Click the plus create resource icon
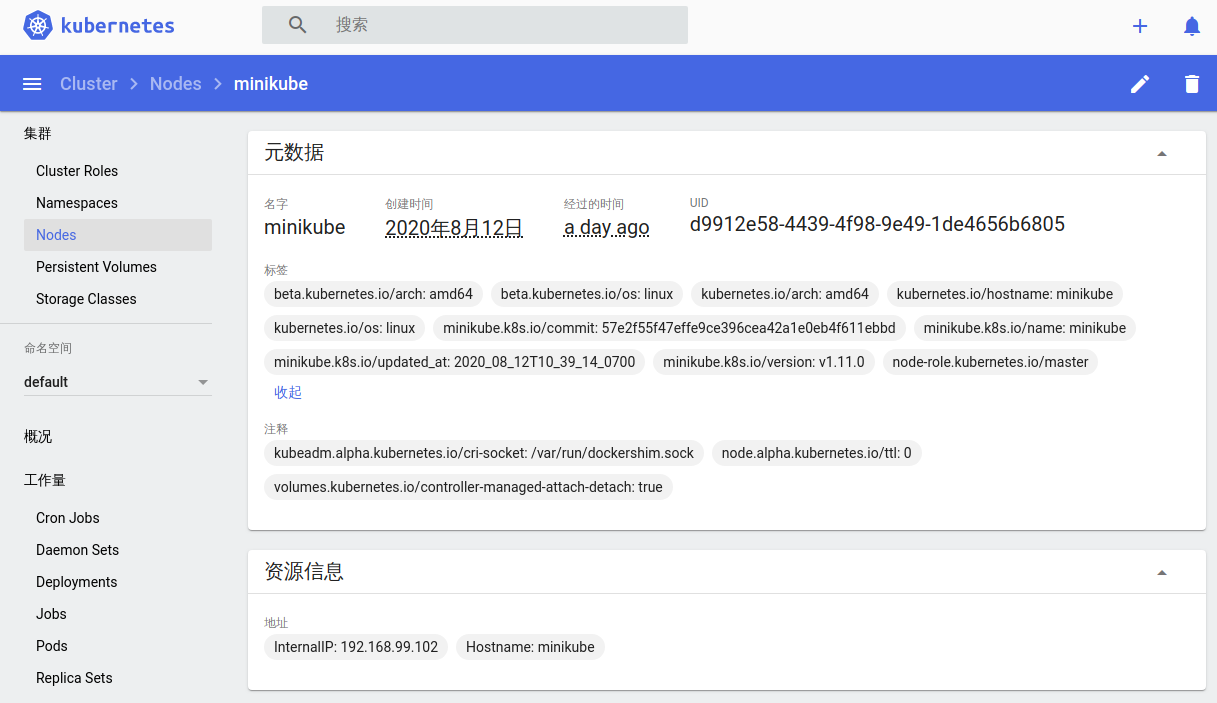Screen dimensions: 1217x703 (1140, 26)
